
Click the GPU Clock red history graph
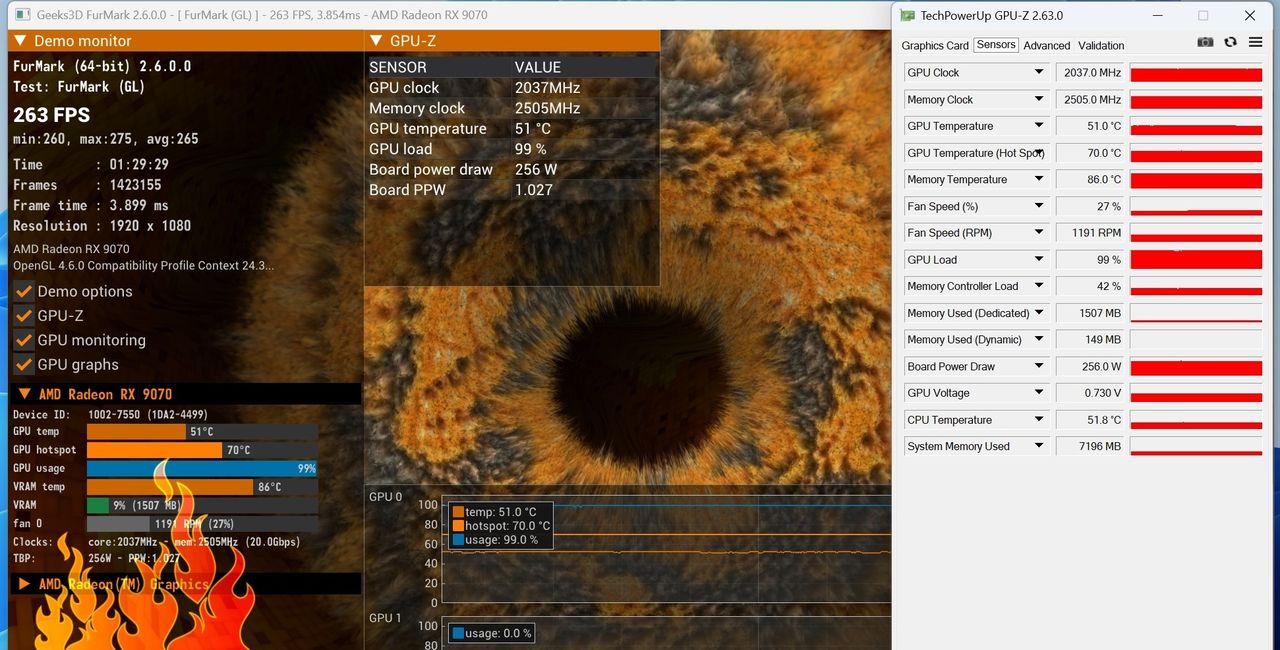tap(1196, 73)
